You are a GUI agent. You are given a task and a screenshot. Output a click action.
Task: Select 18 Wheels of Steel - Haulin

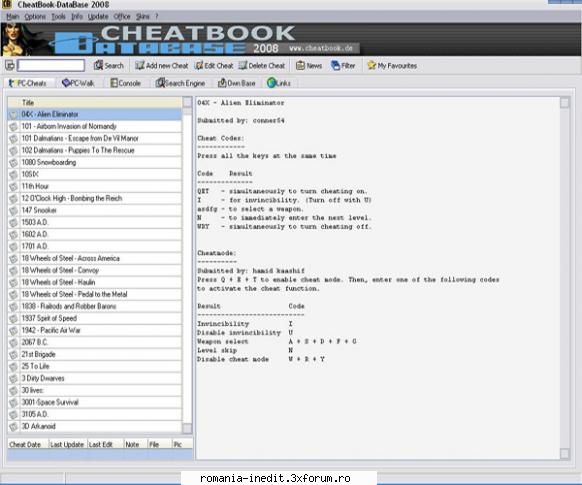click(x=95, y=282)
